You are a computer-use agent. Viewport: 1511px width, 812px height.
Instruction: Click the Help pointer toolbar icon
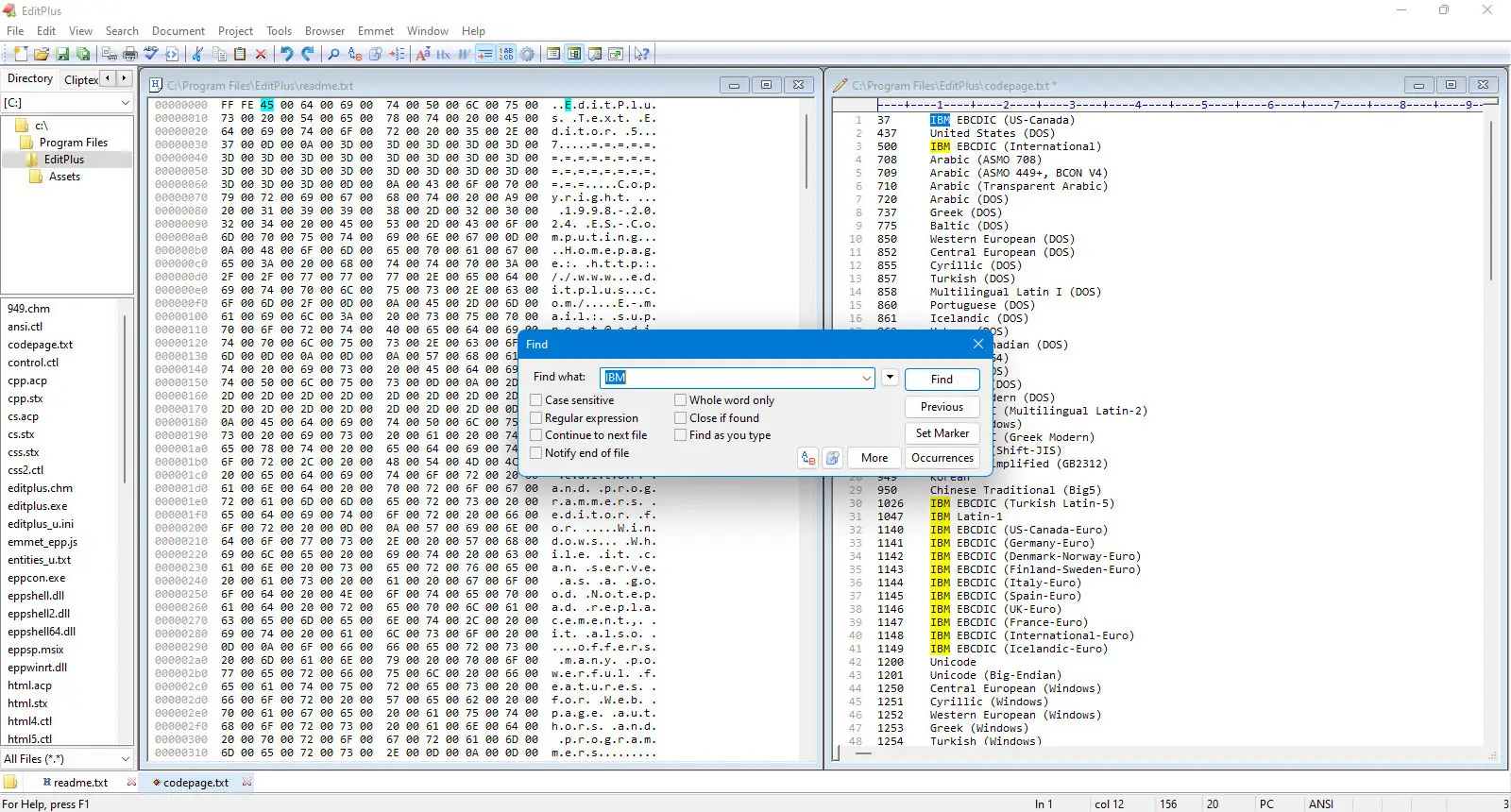point(642,54)
